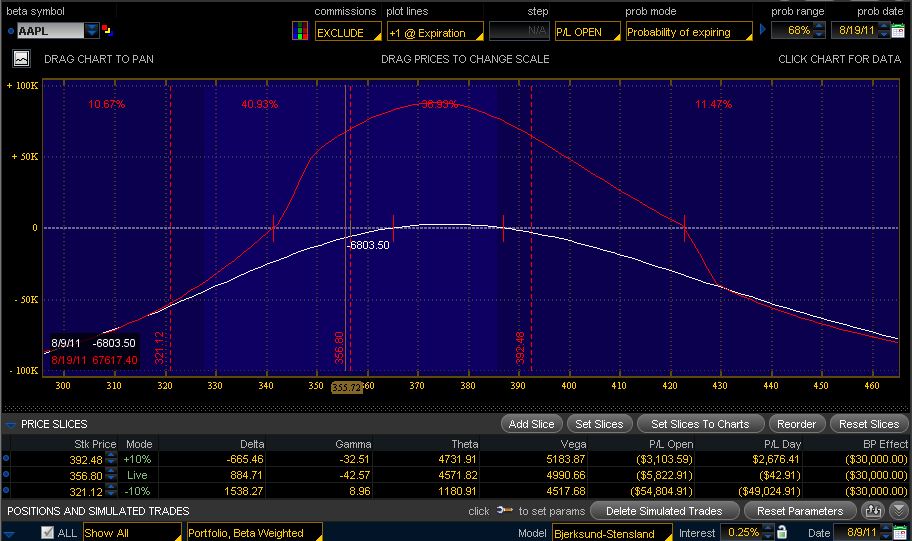Open the P/L OPEN dropdown
The height and width of the screenshot is (541, 912).
[x=587, y=31]
